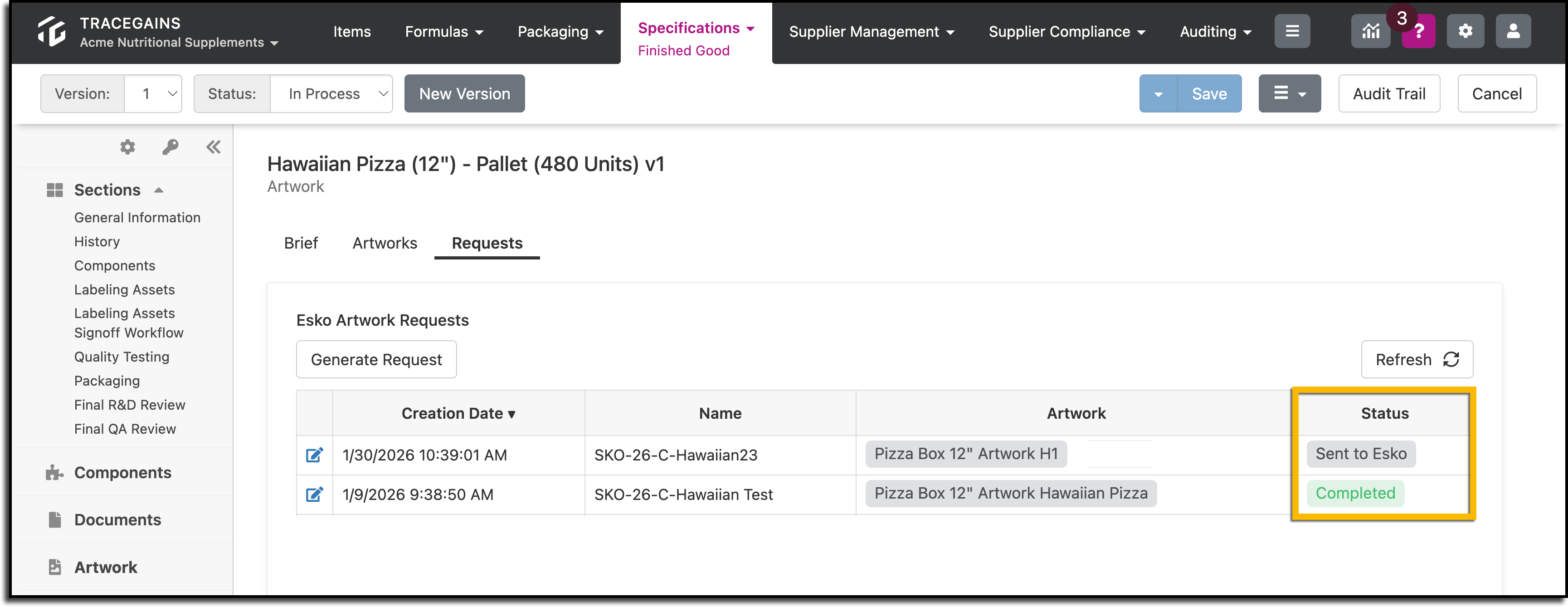1568x607 pixels.
Task: Open the hamburger menu in top navigation
Action: [x=1292, y=31]
